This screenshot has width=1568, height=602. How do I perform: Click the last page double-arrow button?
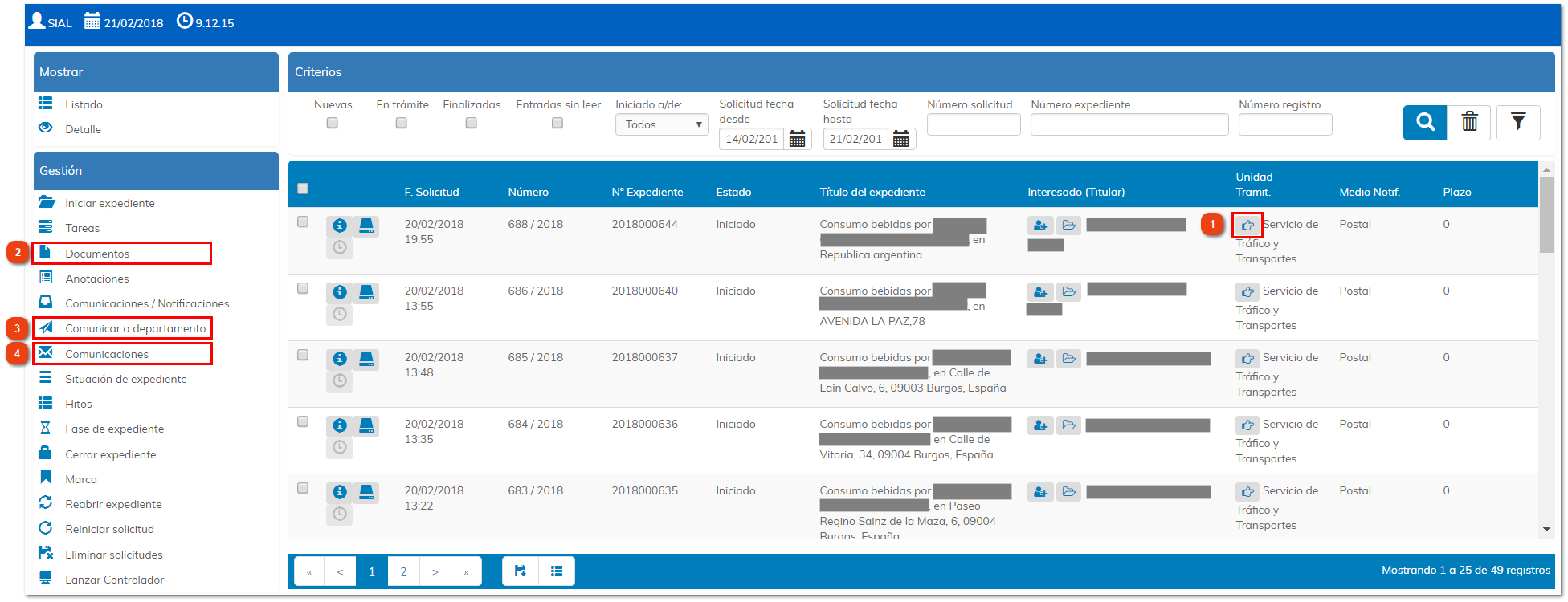(466, 571)
